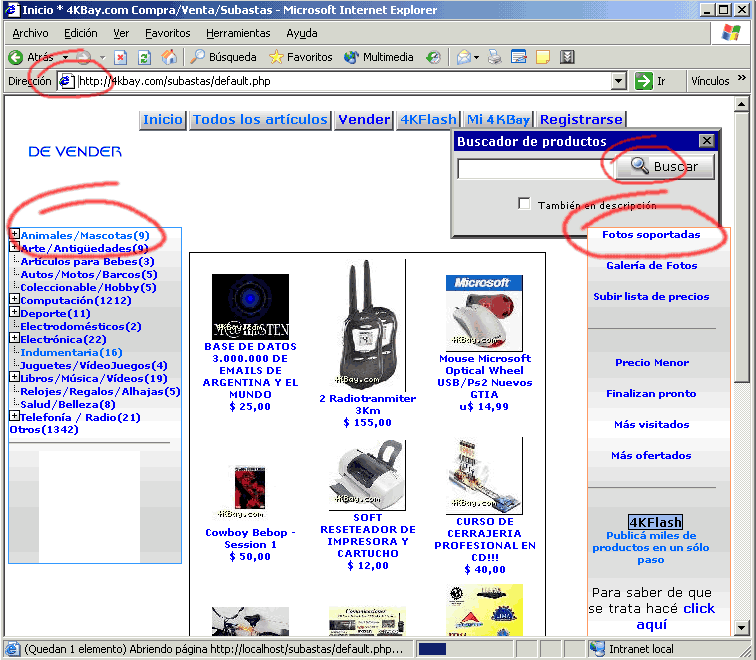Expand Arte/Antigüedades category
756x660 pixels.
[14, 247]
